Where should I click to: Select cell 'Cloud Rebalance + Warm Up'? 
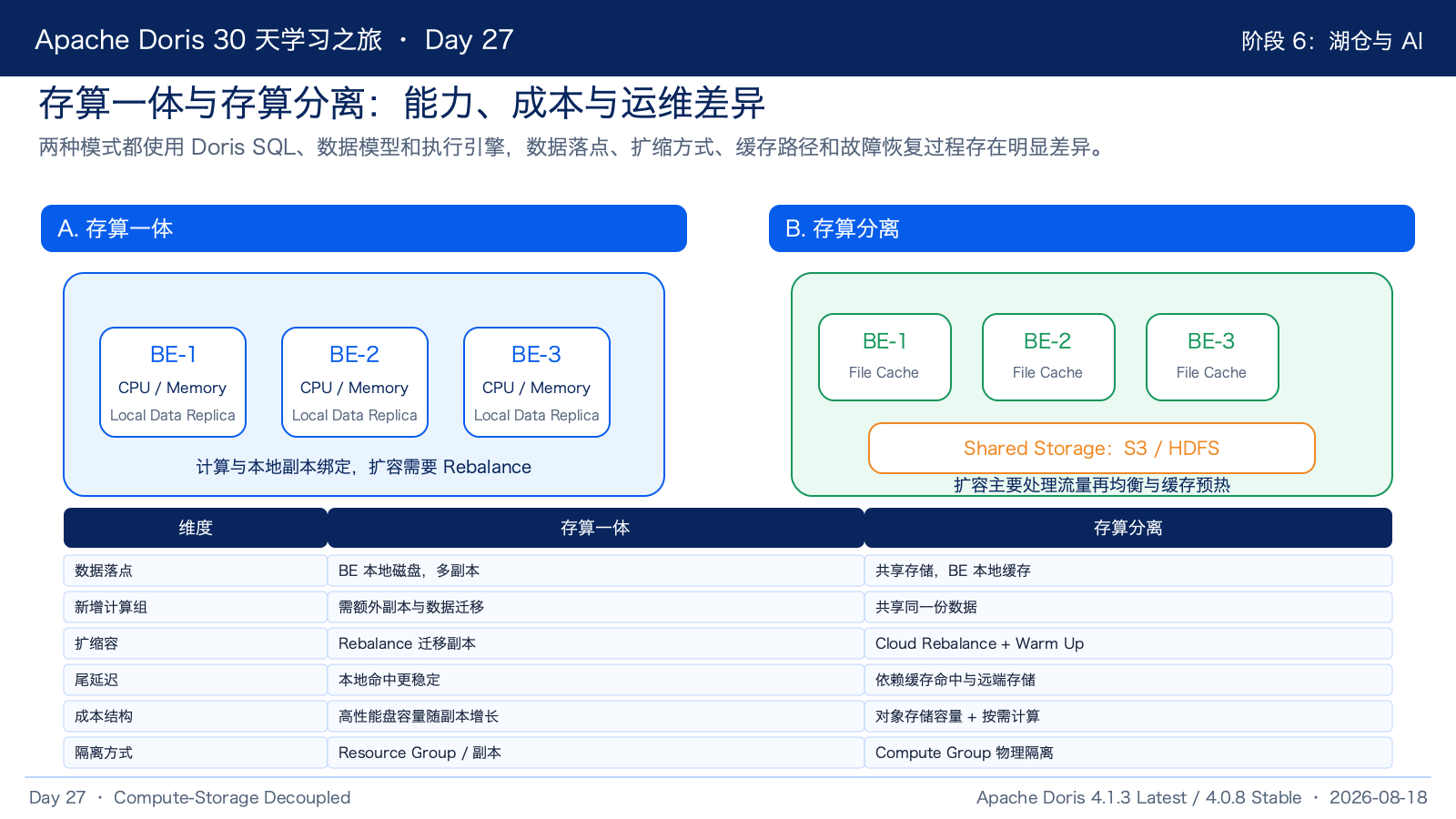[1128, 643]
